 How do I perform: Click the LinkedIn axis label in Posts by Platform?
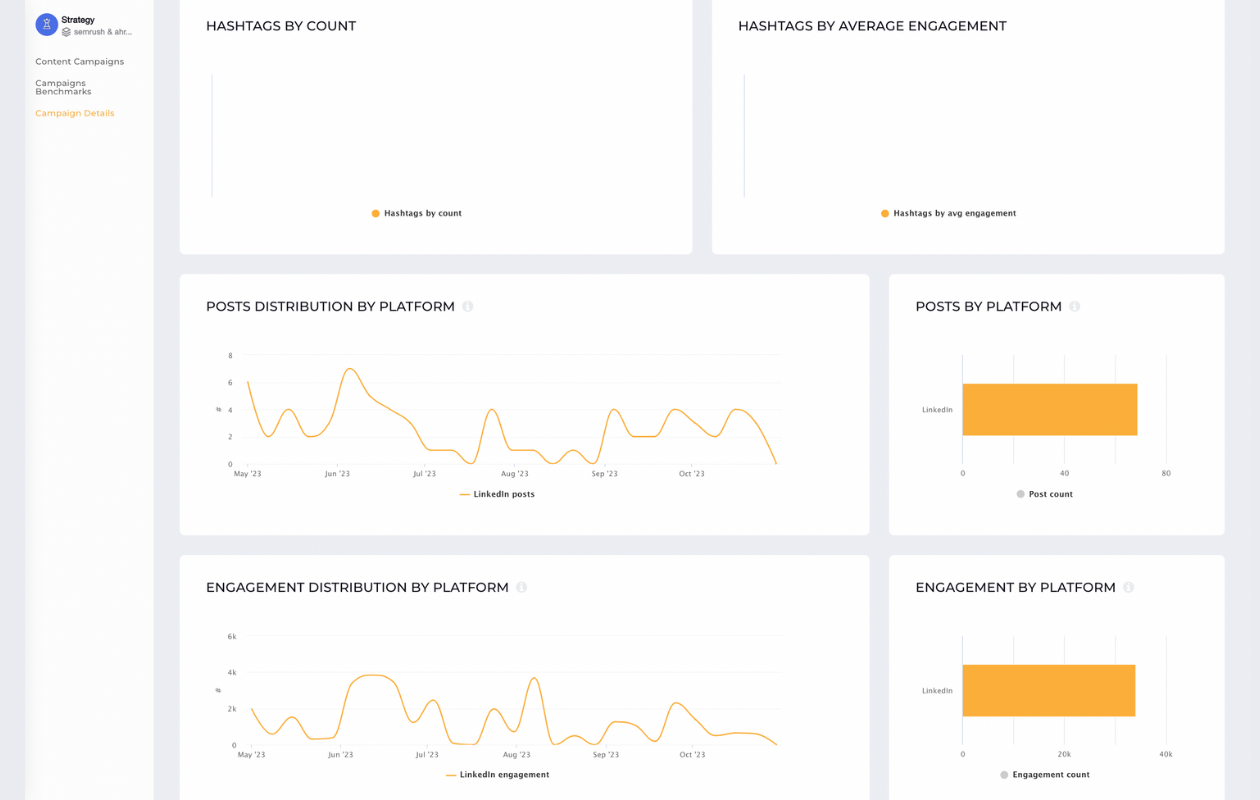pyautogui.click(x=937, y=410)
